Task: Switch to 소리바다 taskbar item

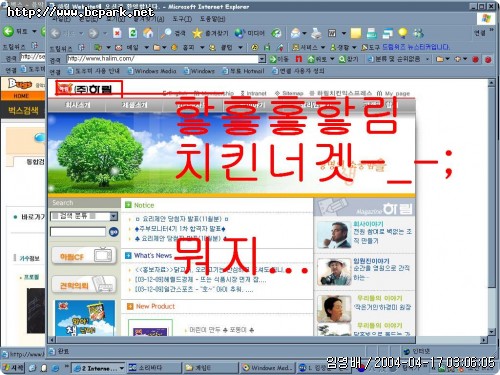Action: coord(154,368)
